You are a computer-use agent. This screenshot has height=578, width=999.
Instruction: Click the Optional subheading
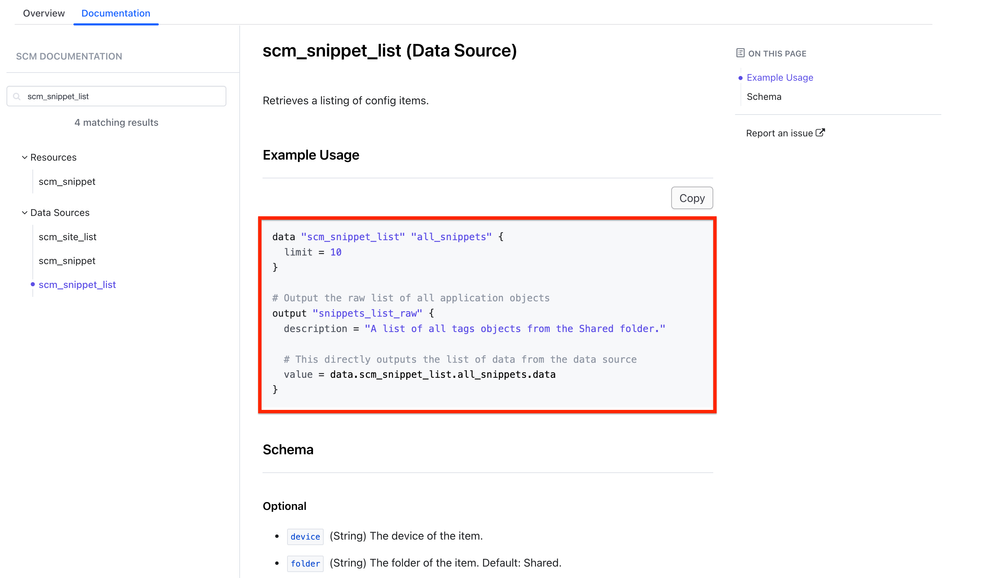(284, 506)
